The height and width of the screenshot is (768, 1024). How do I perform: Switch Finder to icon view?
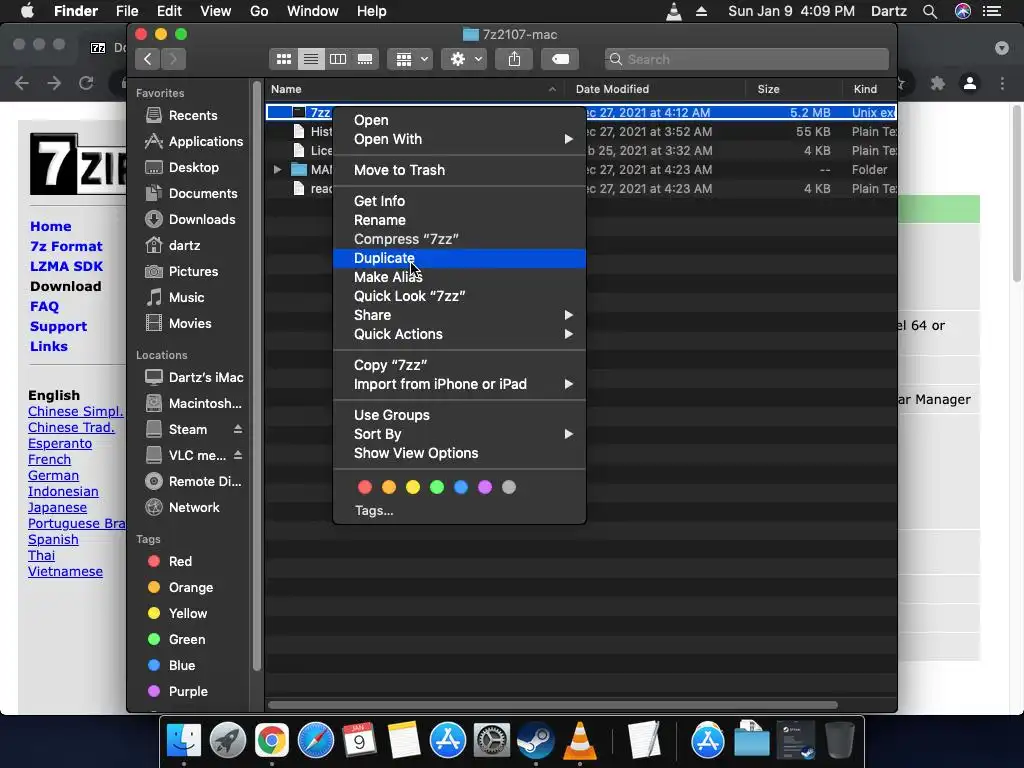(283, 59)
